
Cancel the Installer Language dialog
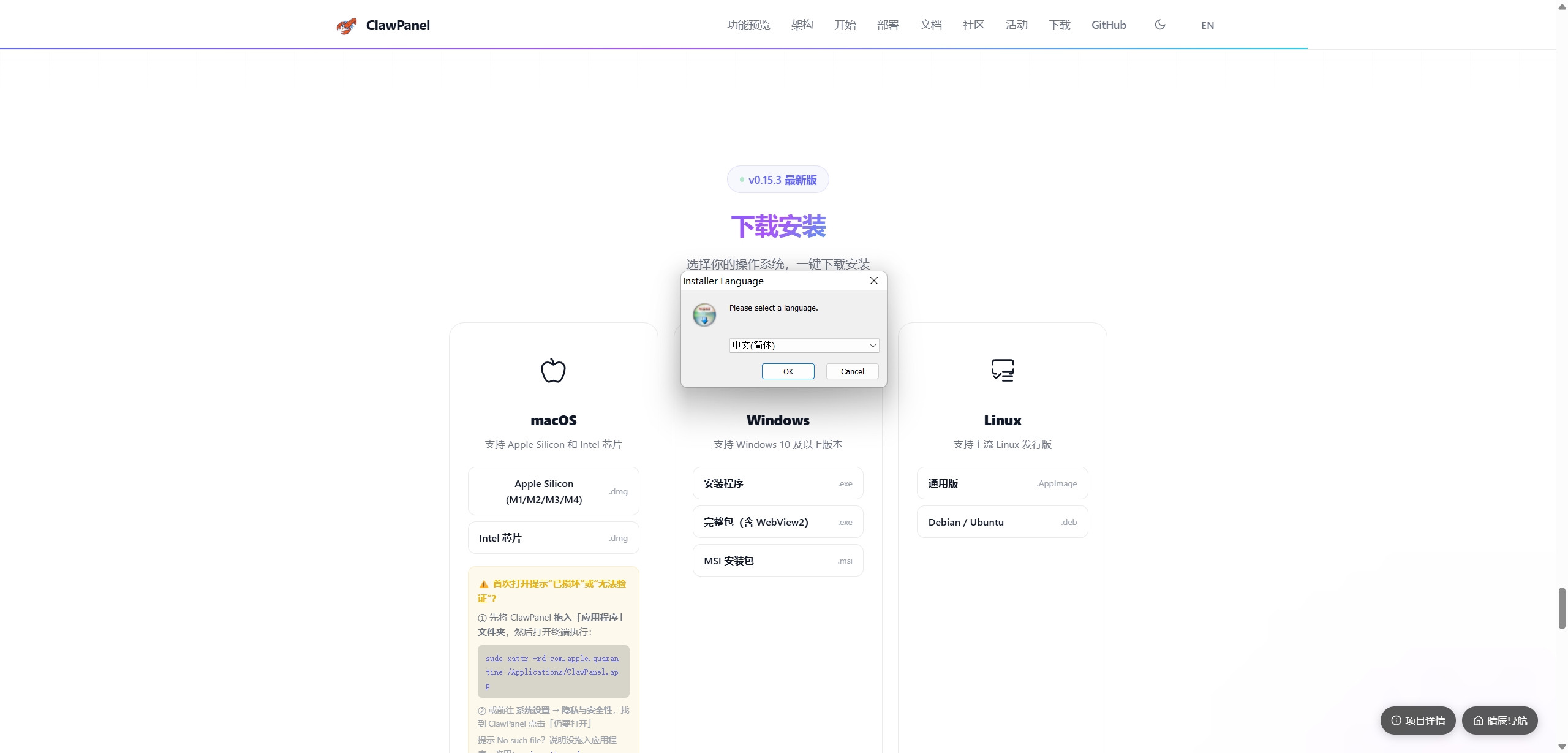853,371
